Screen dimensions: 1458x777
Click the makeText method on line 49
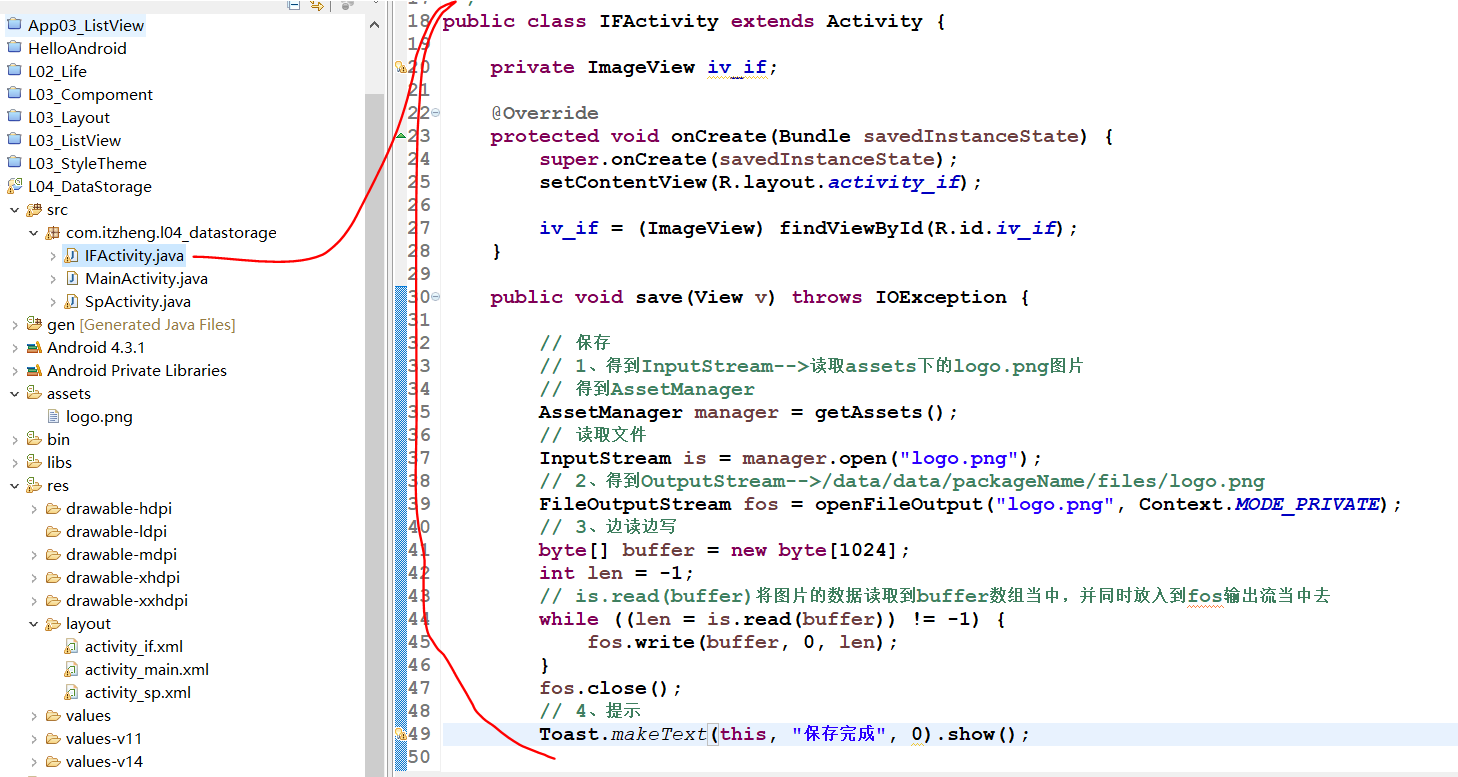pyautogui.click(x=659, y=734)
